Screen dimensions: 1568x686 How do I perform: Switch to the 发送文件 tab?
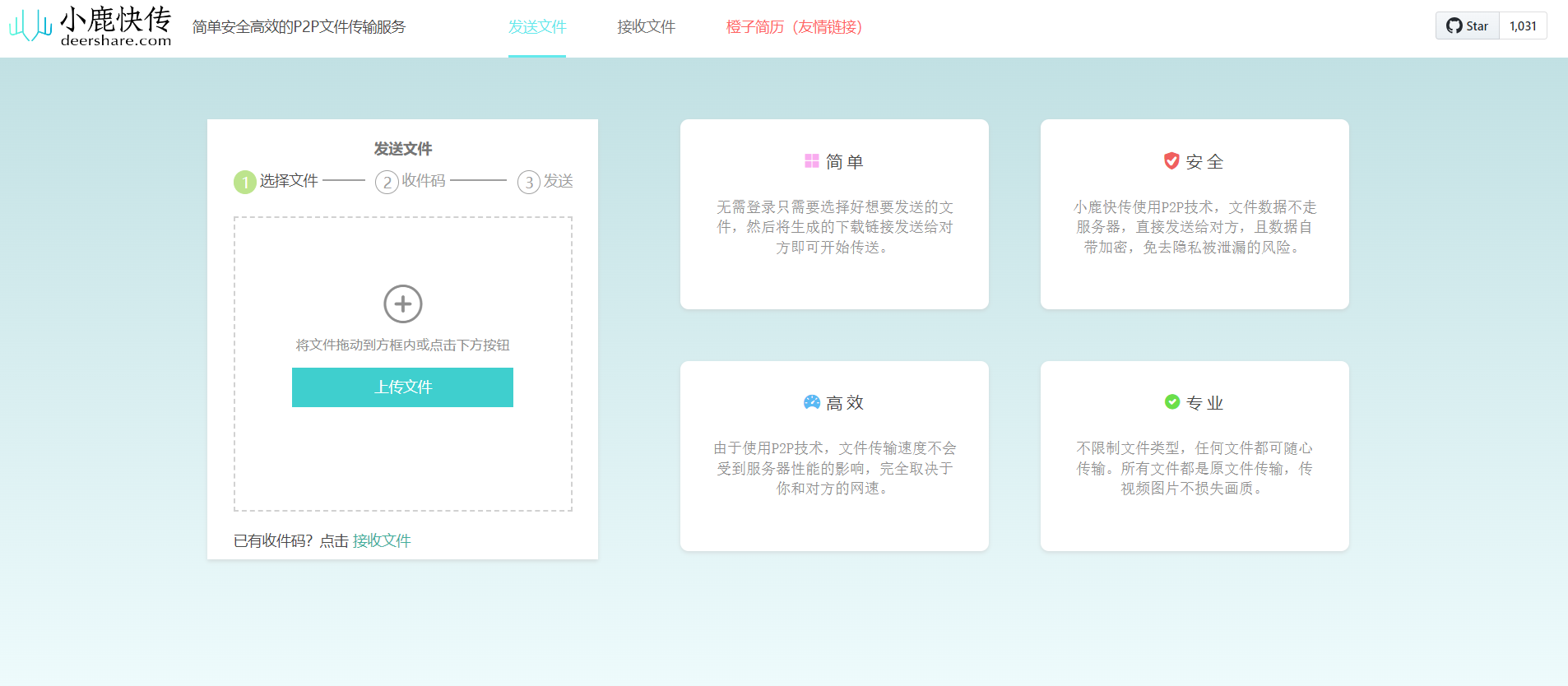click(x=537, y=27)
